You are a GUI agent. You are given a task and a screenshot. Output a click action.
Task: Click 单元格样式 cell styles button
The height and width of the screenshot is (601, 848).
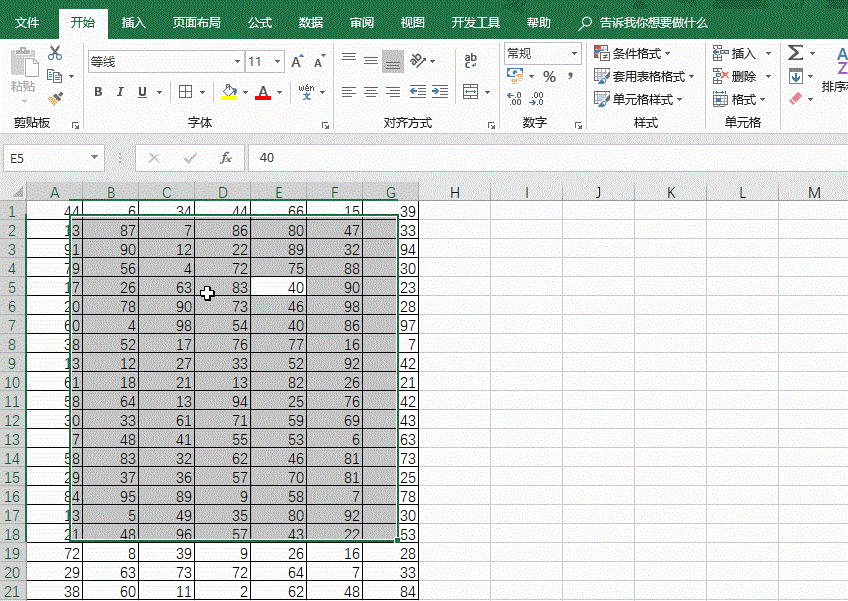click(x=638, y=99)
